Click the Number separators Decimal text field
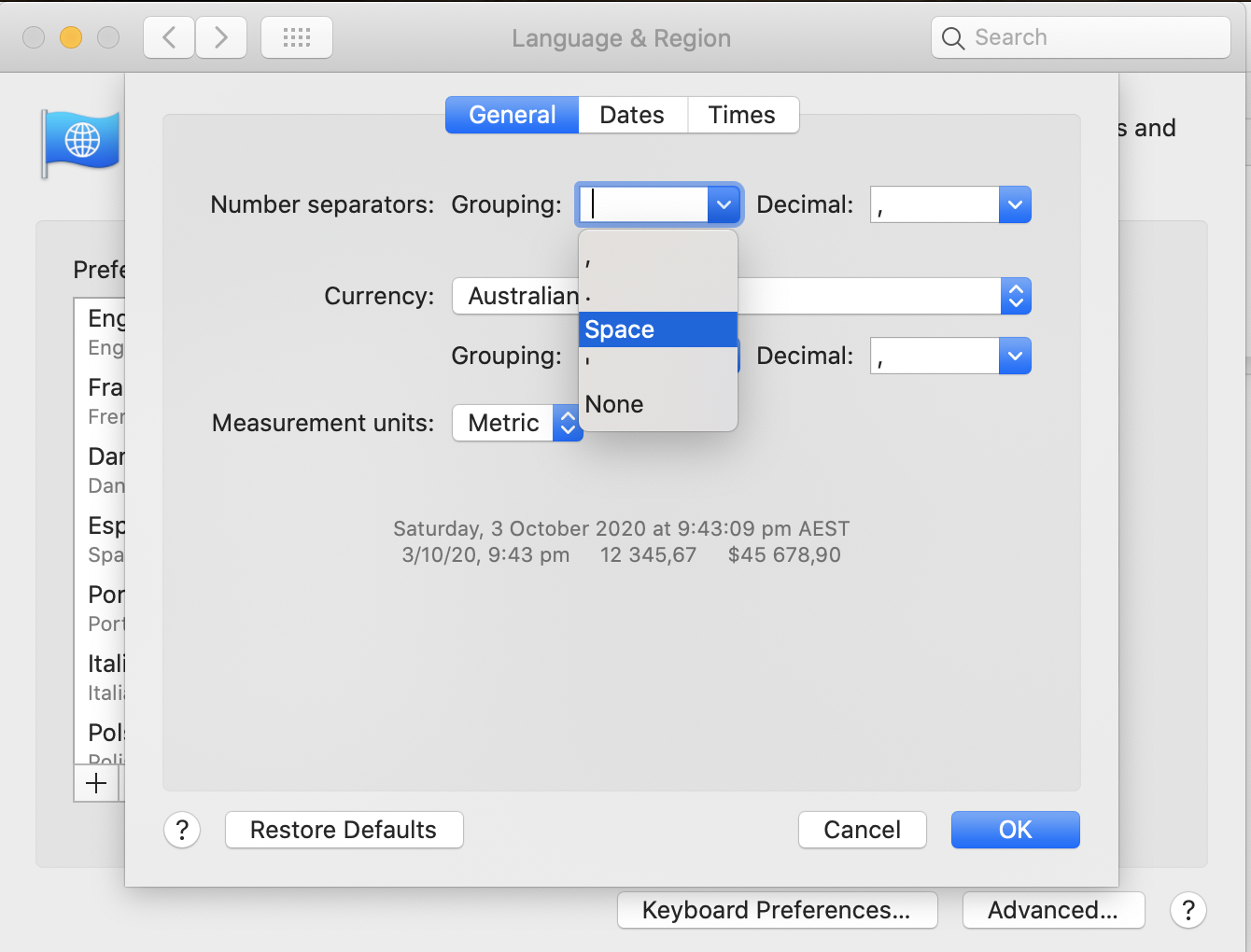Viewport: 1251px width, 952px height. pos(935,204)
